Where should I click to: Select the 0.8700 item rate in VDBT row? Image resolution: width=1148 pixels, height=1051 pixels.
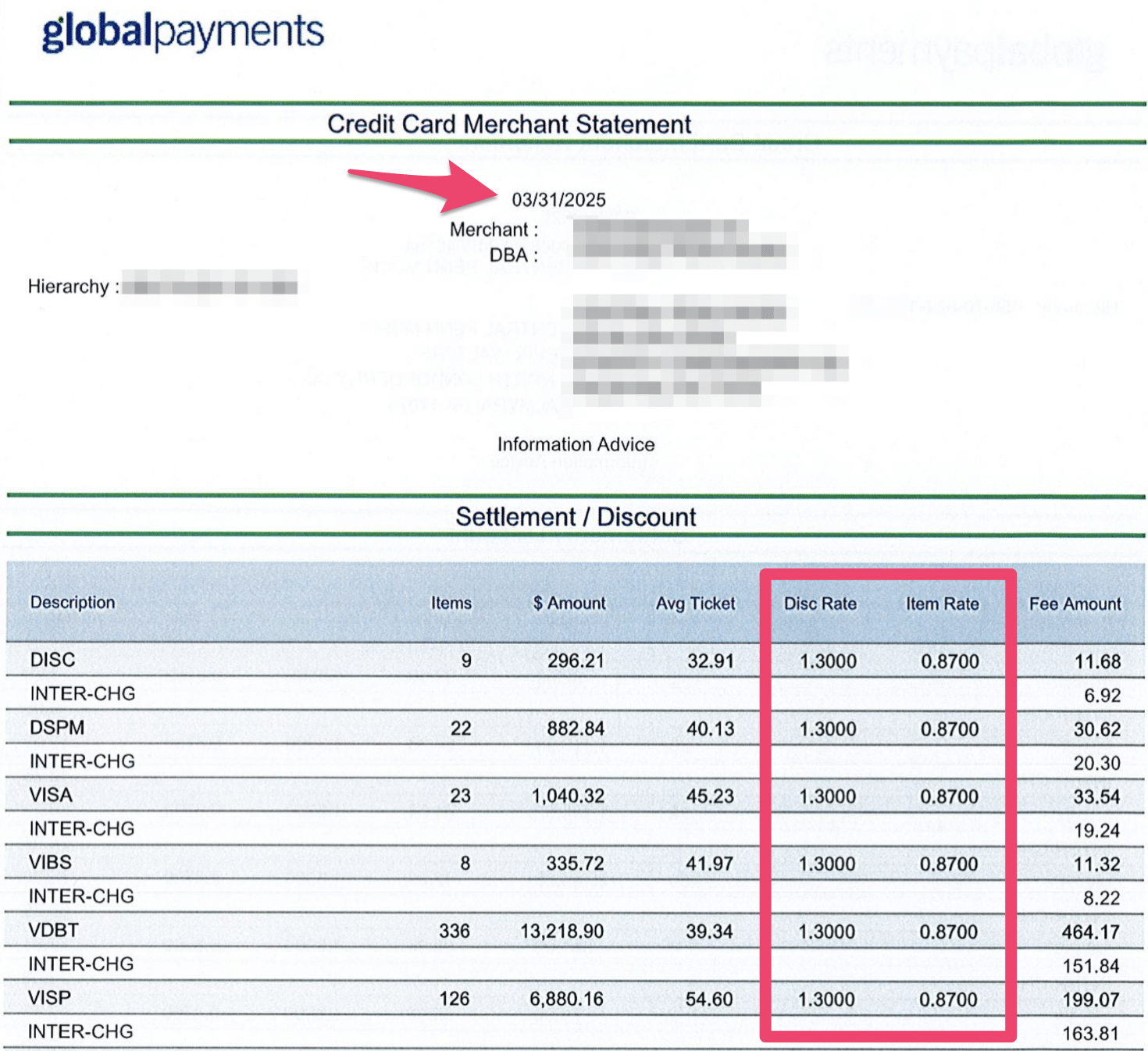(948, 932)
